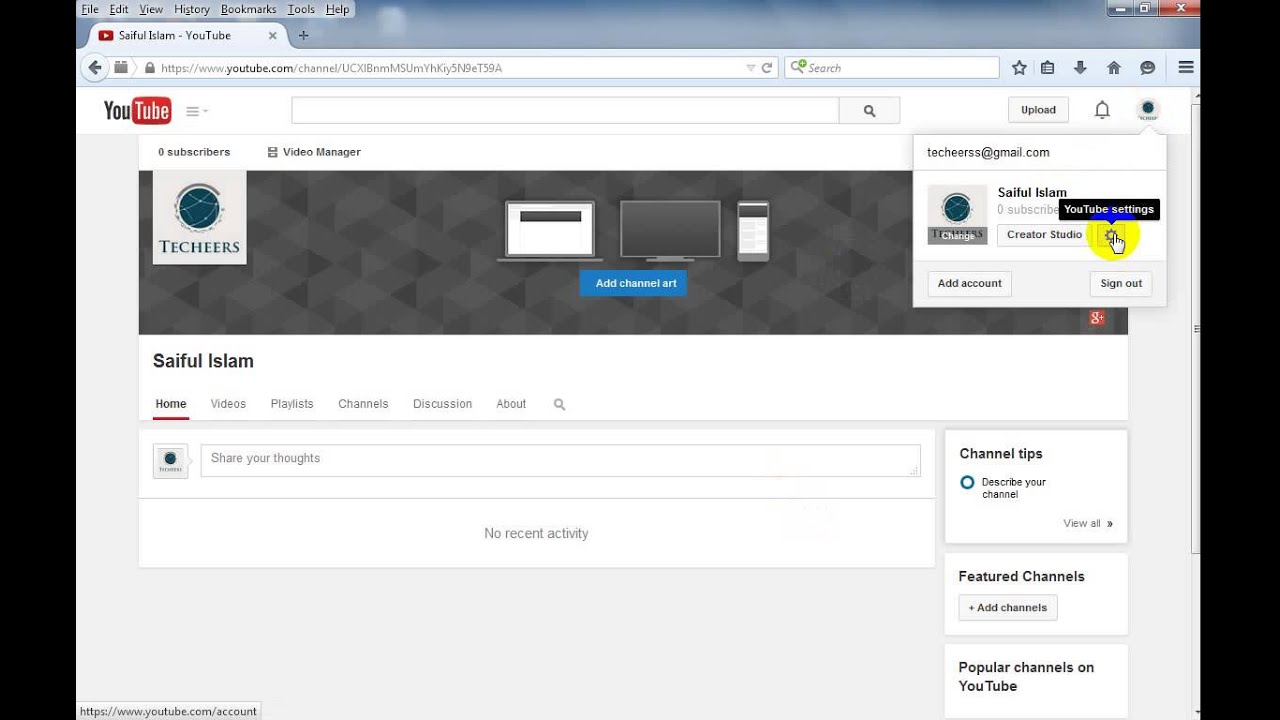Go to Firefox home icon
This screenshot has height=720, width=1280.
point(1114,68)
